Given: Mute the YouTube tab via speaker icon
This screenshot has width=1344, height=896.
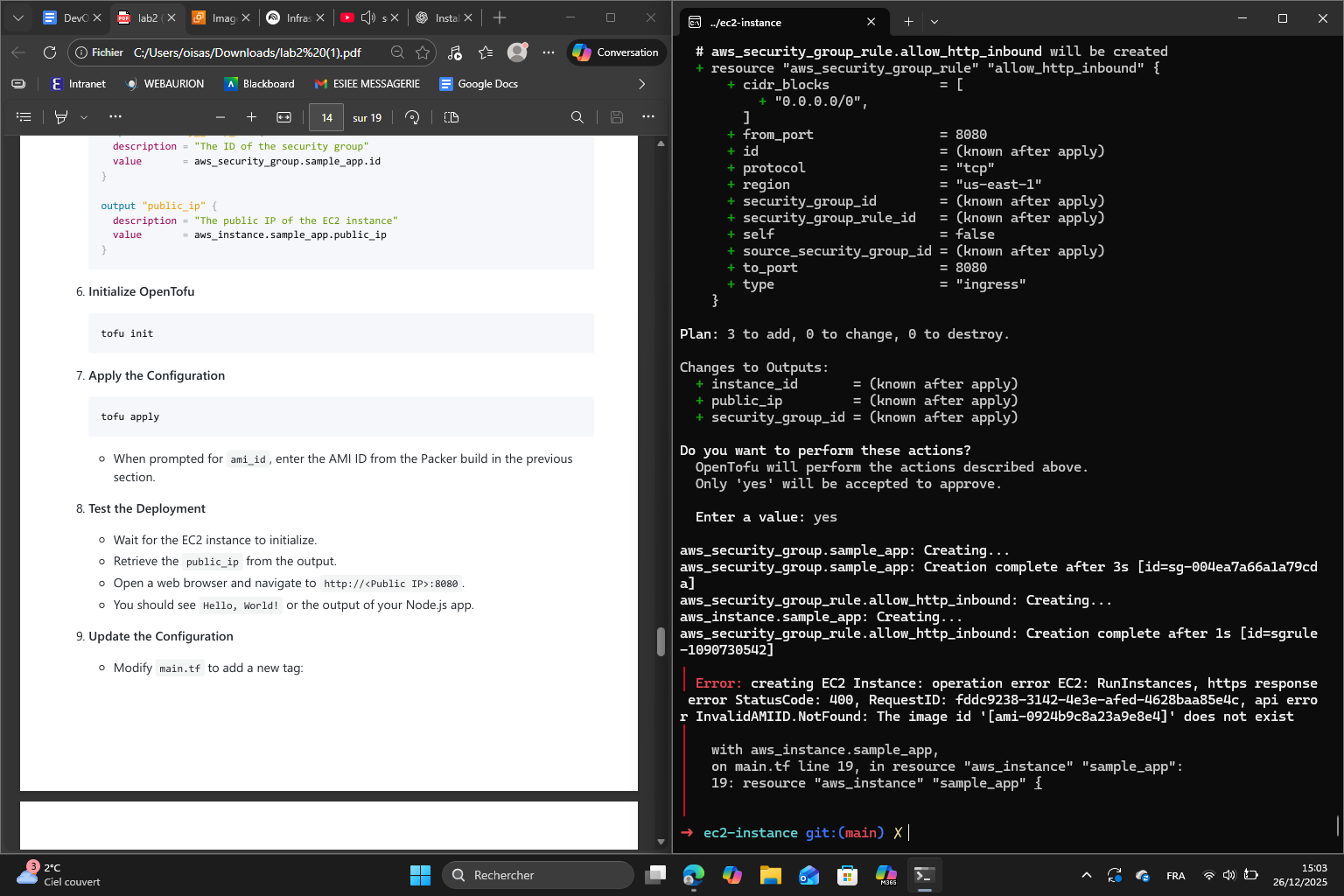Looking at the screenshot, I should pos(368,17).
